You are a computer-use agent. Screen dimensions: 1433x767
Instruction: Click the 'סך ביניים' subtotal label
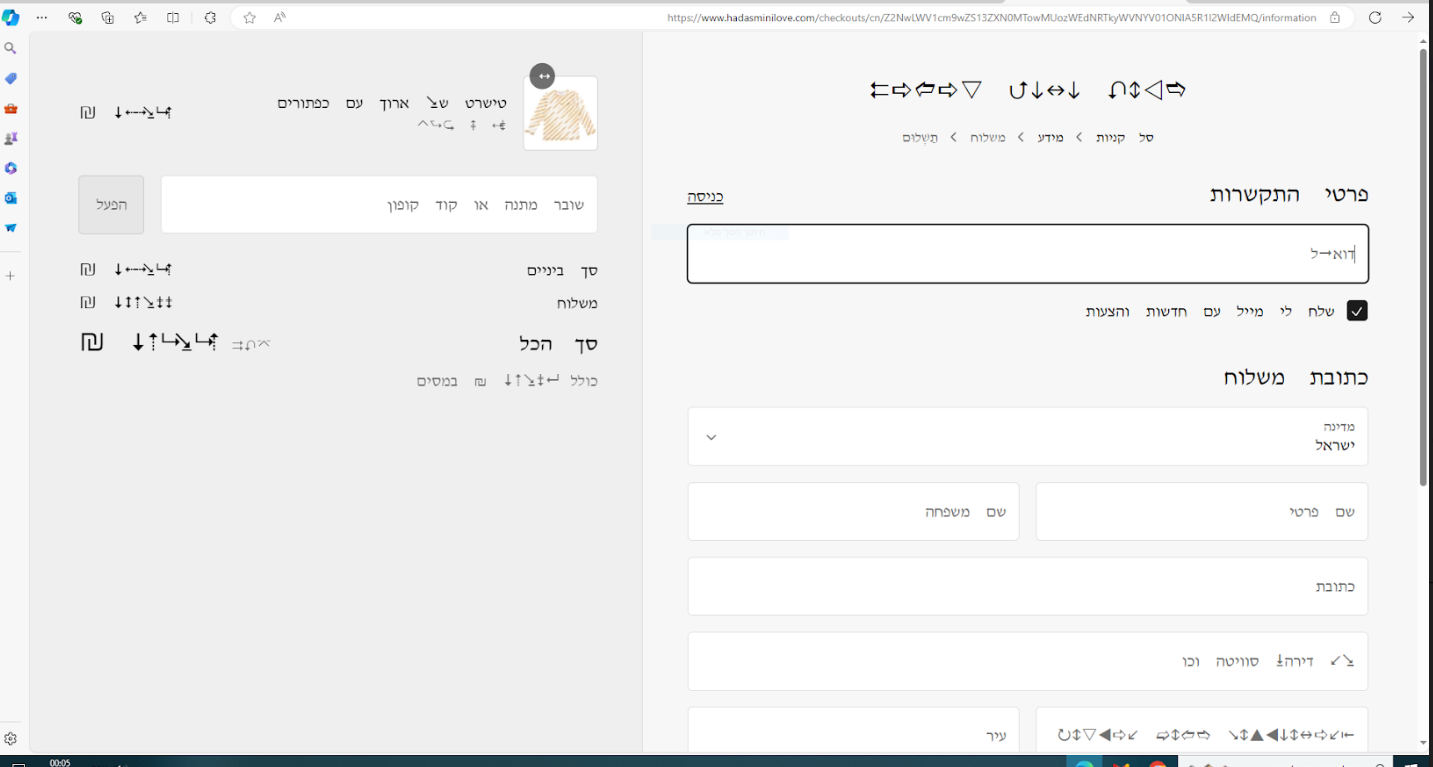click(x=562, y=271)
